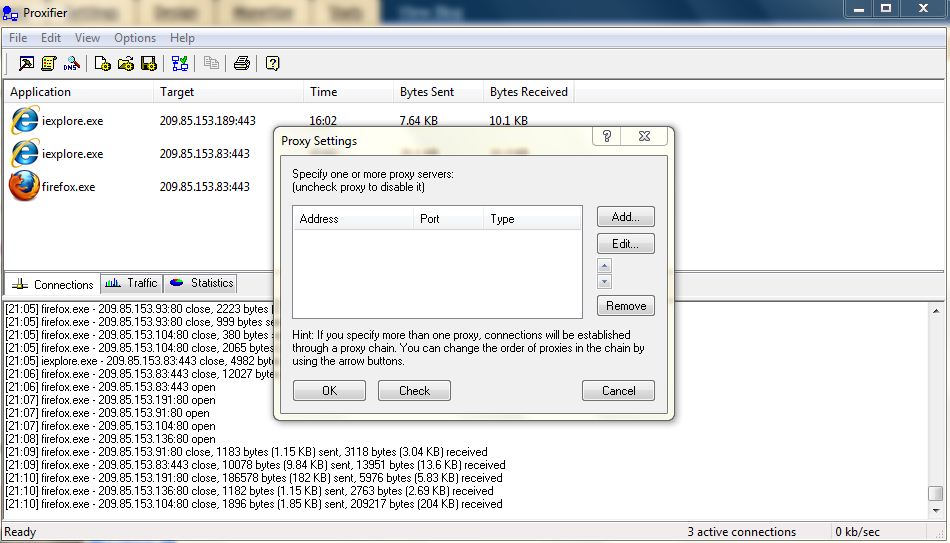Open the View menu
The height and width of the screenshot is (543, 950).
pyautogui.click(x=87, y=38)
